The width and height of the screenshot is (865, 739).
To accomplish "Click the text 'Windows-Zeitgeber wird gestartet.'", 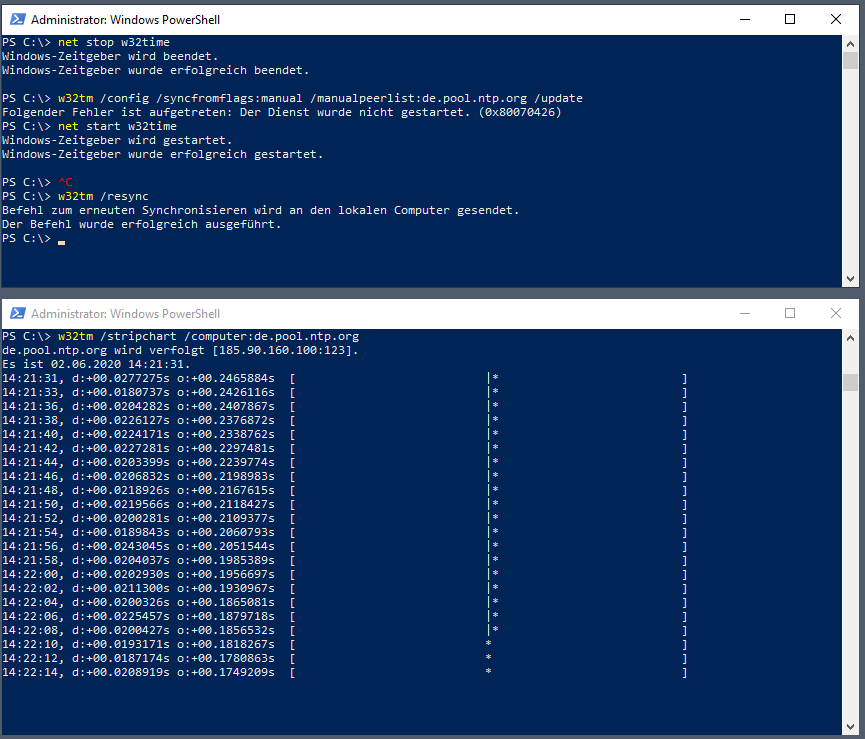I will pos(117,140).
